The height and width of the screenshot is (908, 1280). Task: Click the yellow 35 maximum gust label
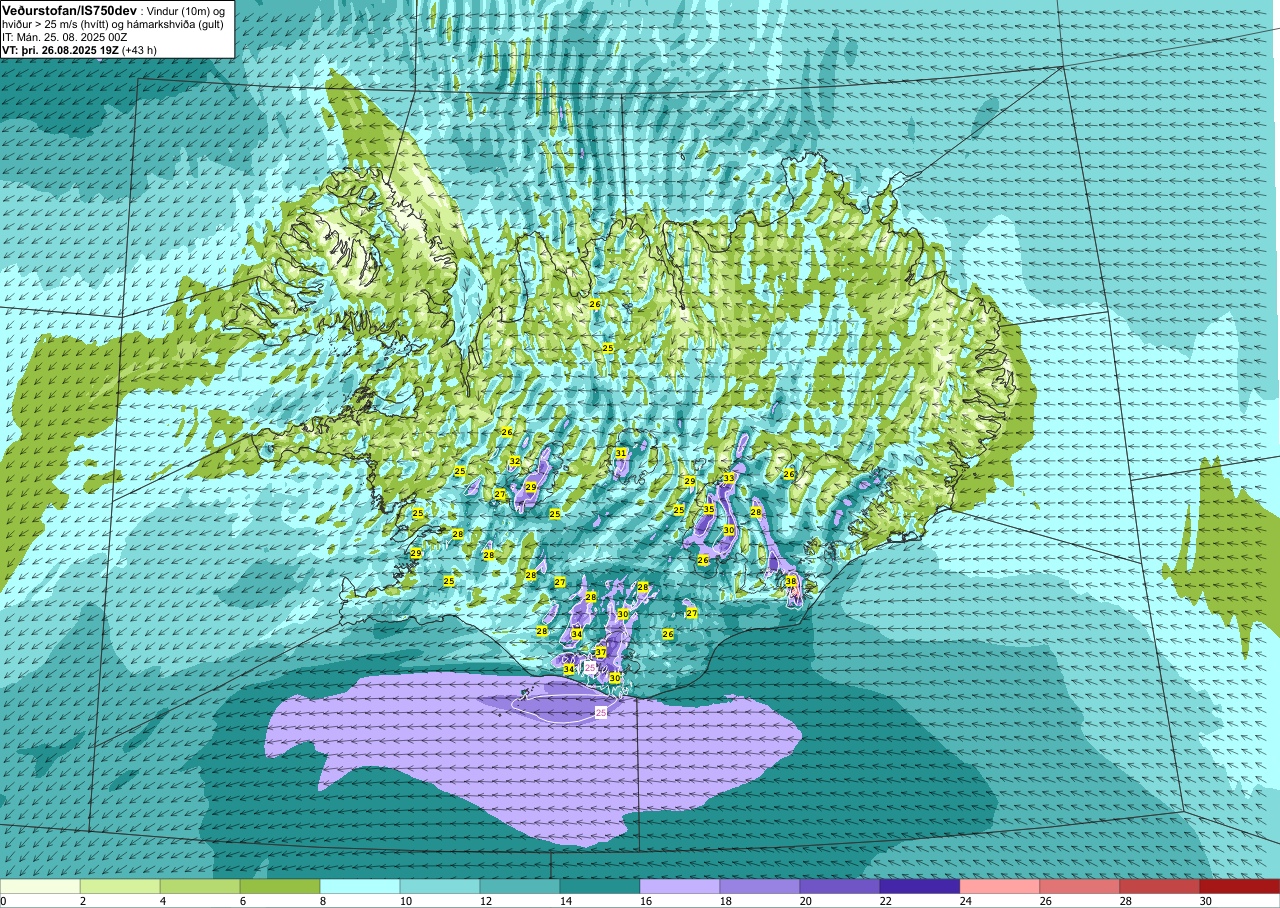point(709,509)
